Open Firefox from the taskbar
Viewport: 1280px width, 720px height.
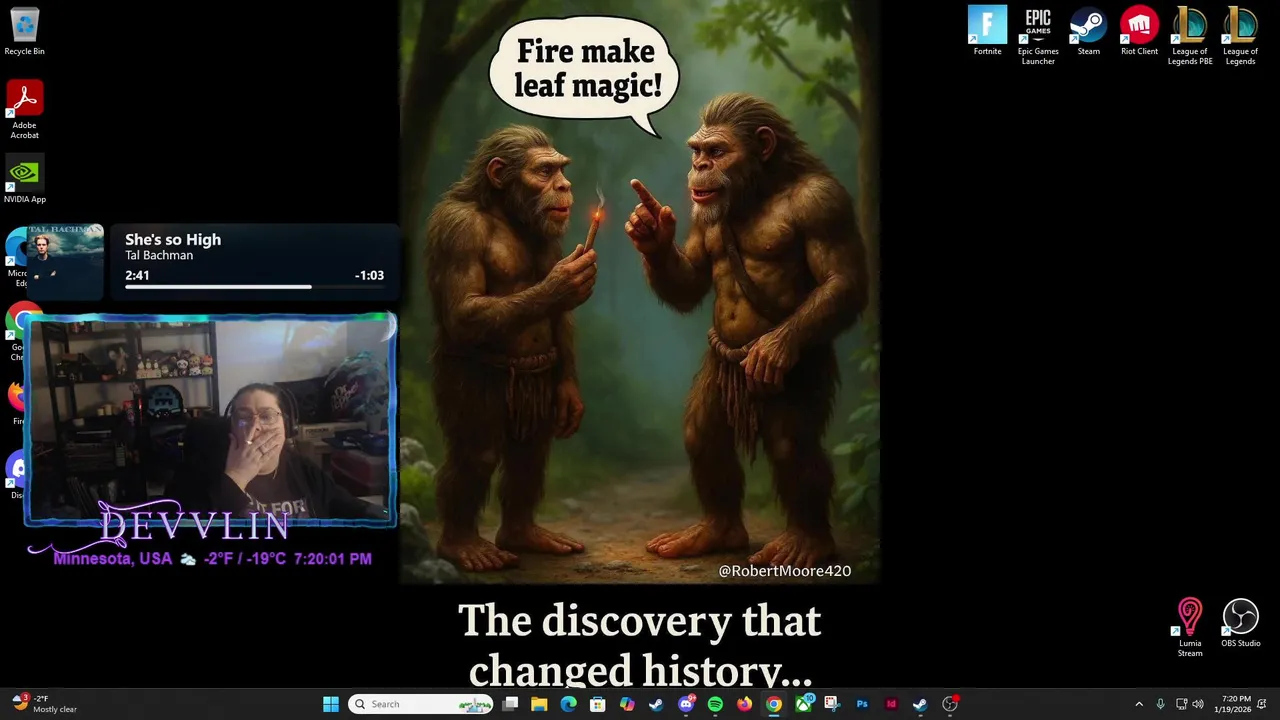click(x=744, y=704)
